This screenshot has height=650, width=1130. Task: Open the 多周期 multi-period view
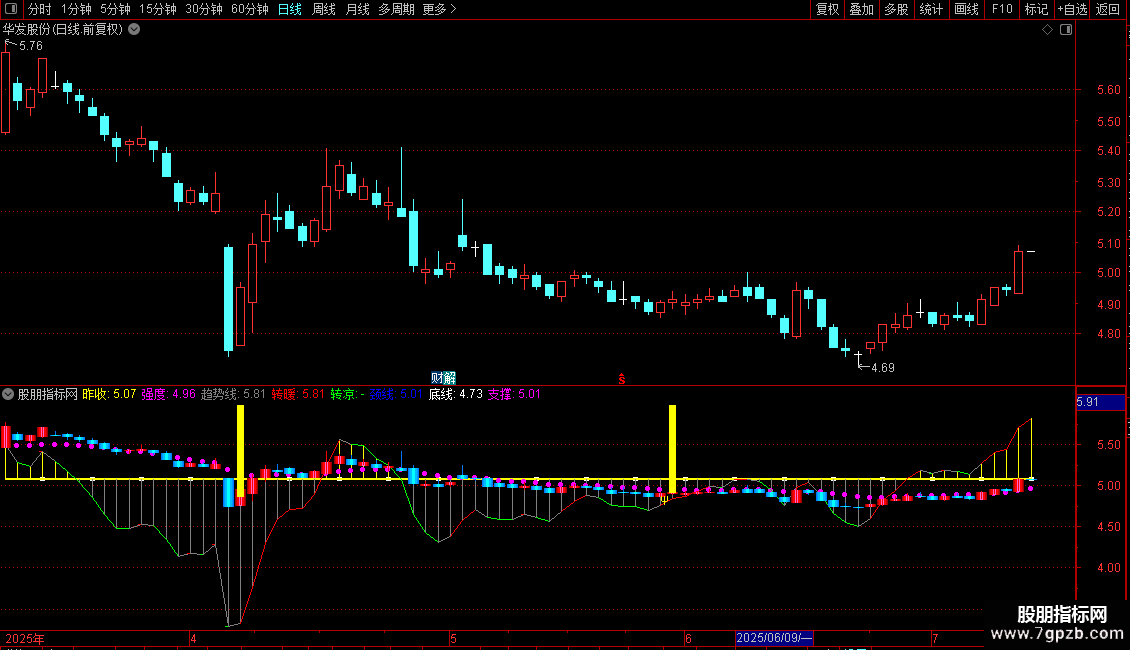click(x=396, y=9)
